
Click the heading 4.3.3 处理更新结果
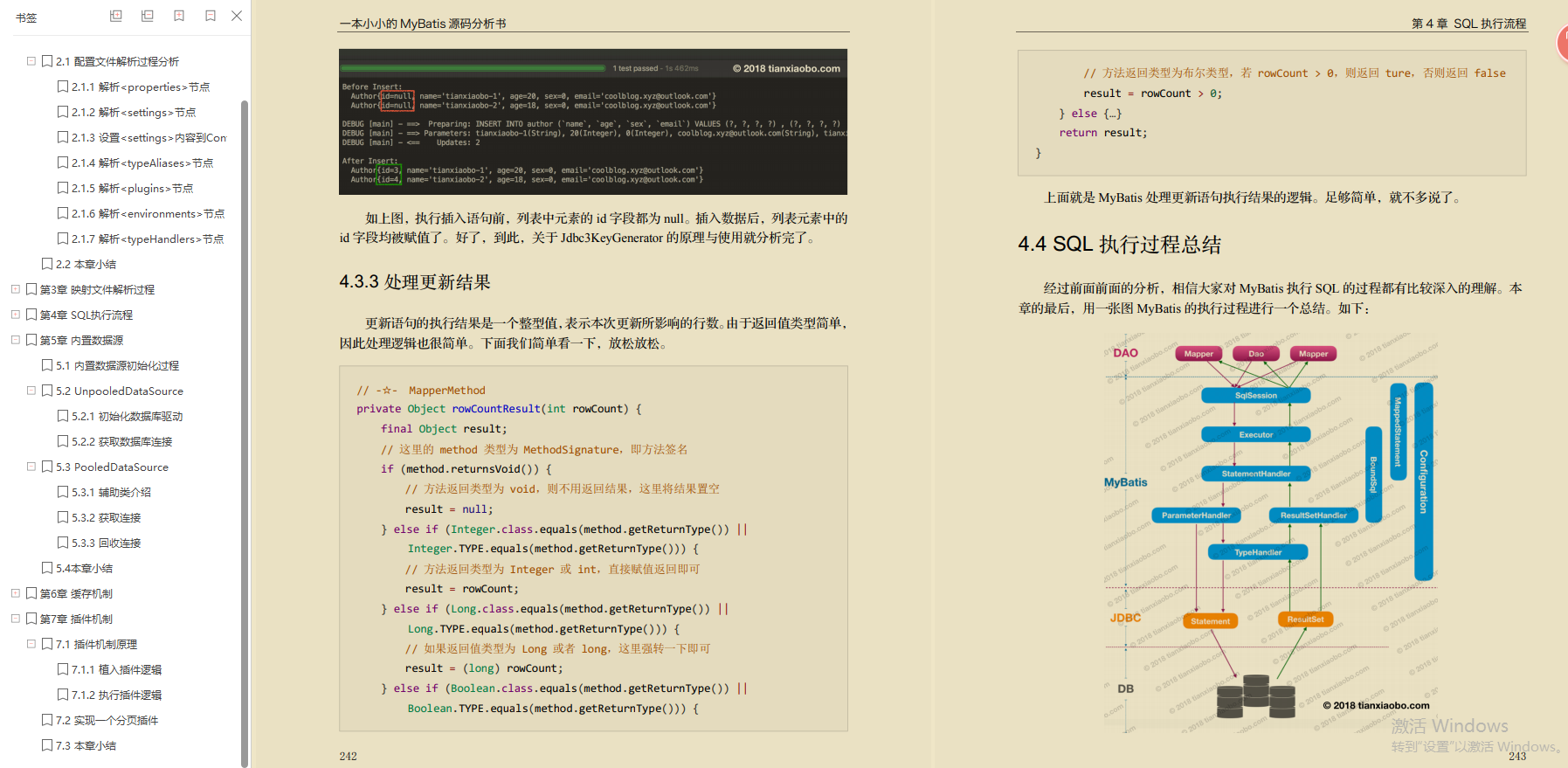point(415,282)
